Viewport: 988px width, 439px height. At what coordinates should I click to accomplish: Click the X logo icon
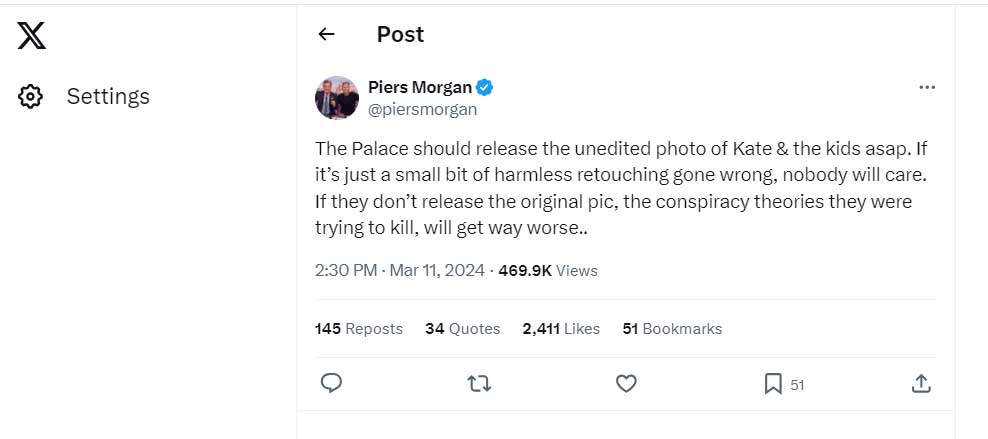point(31,35)
